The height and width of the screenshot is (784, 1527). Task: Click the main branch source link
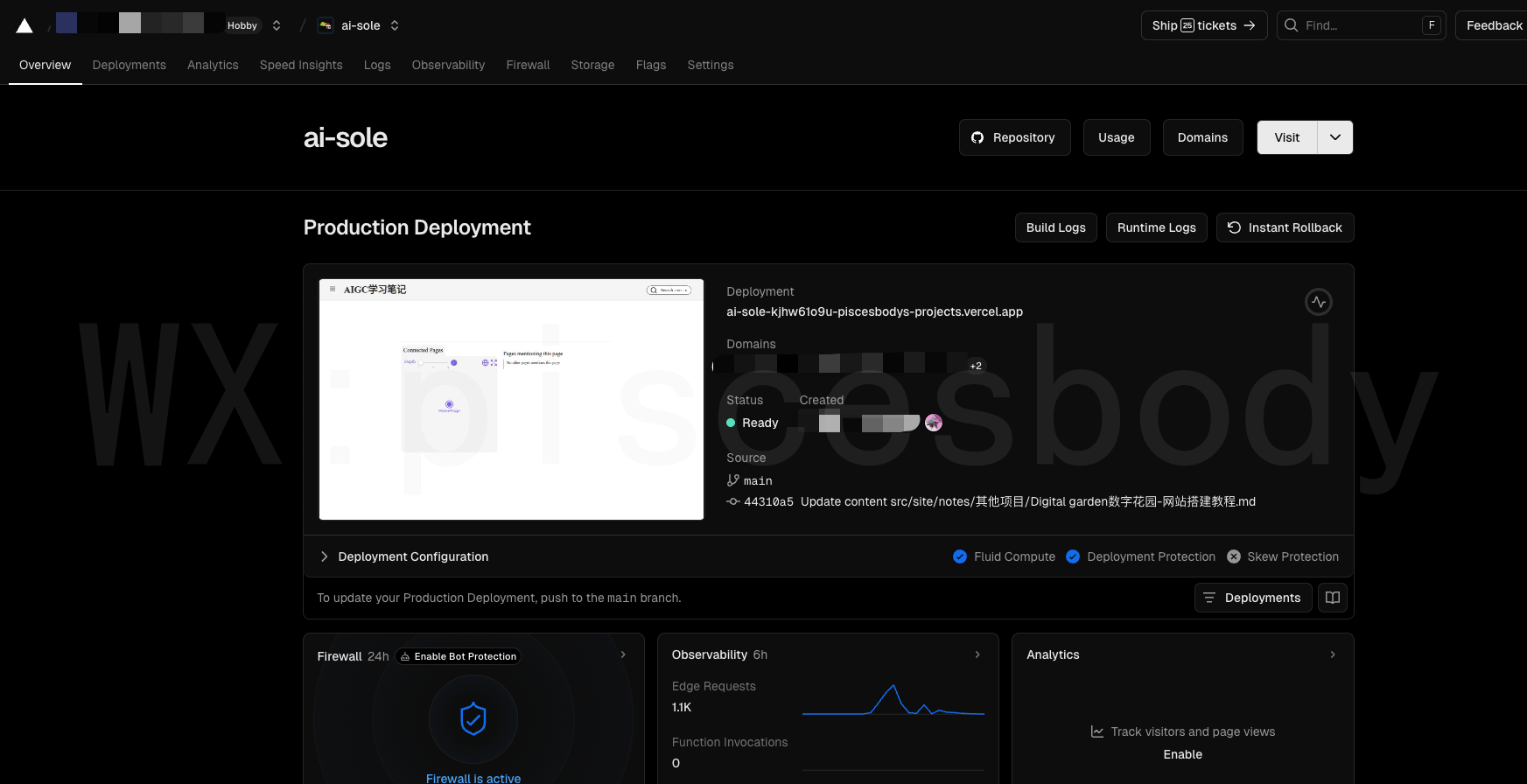coord(757,480)
